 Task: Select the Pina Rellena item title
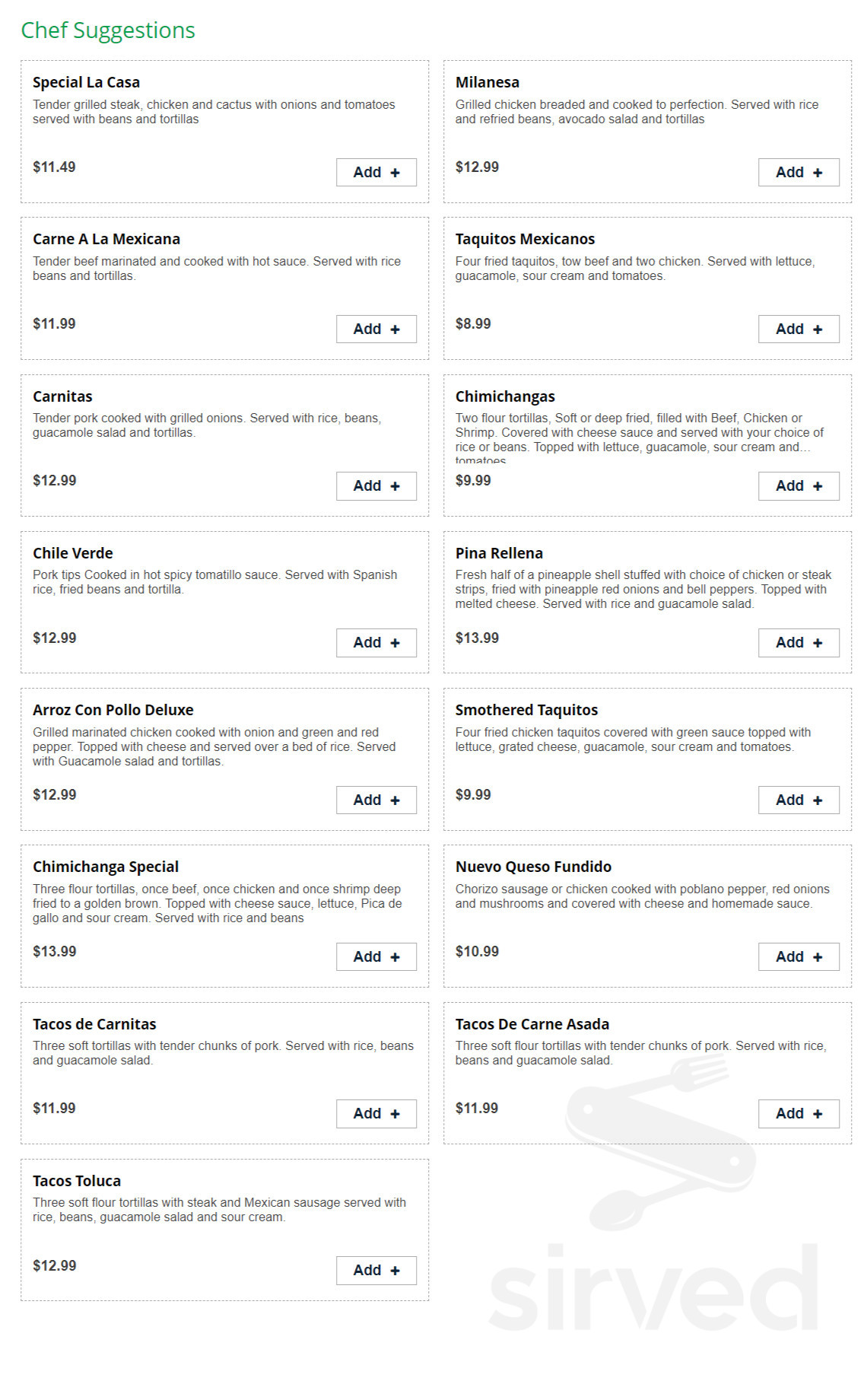(499, 553)
